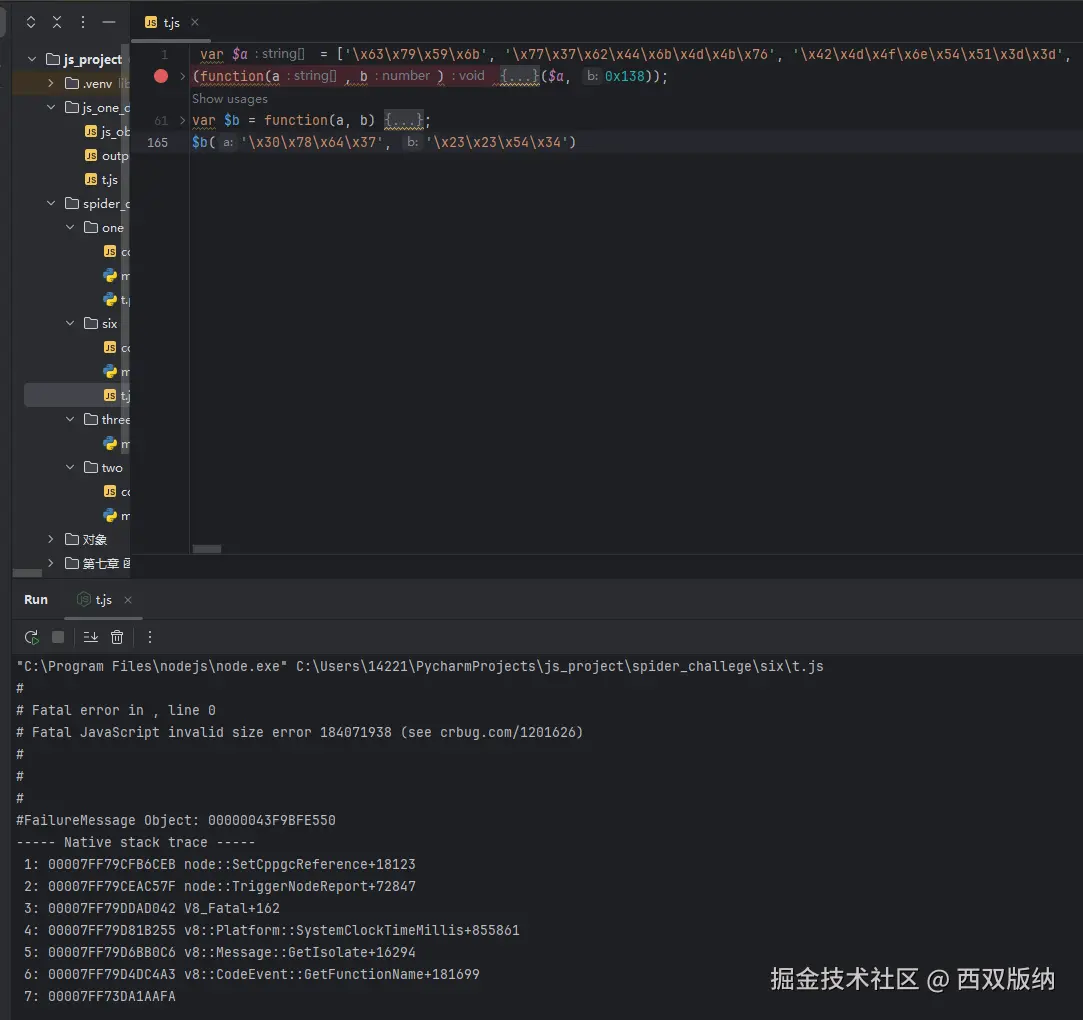Collapse the js_one_d folder

click(50, 107)
